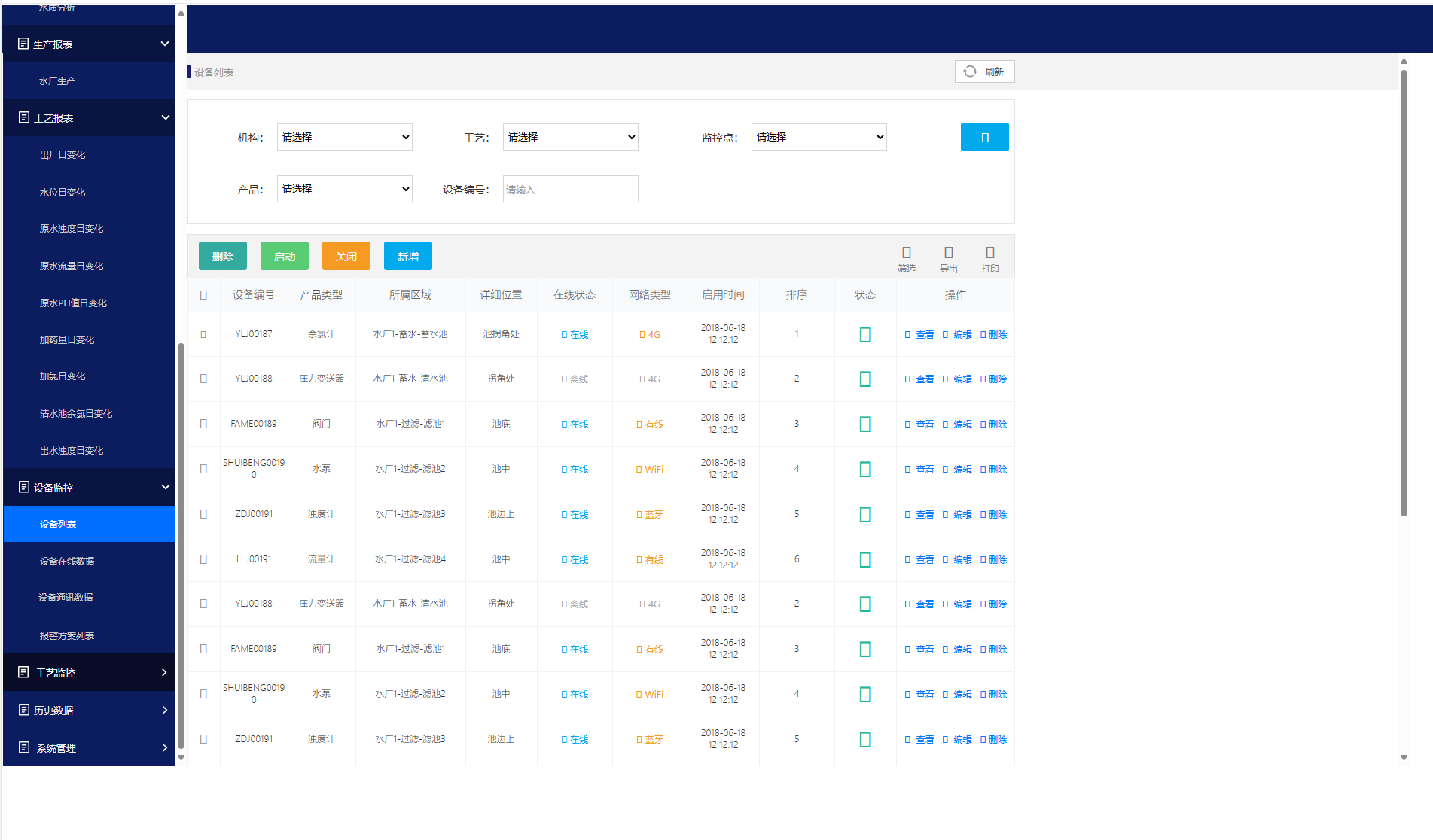Screen dimensions: 1433x840
Task: Toggle status switch for LLJ00191 row
Action: click(x=865, y=560)
